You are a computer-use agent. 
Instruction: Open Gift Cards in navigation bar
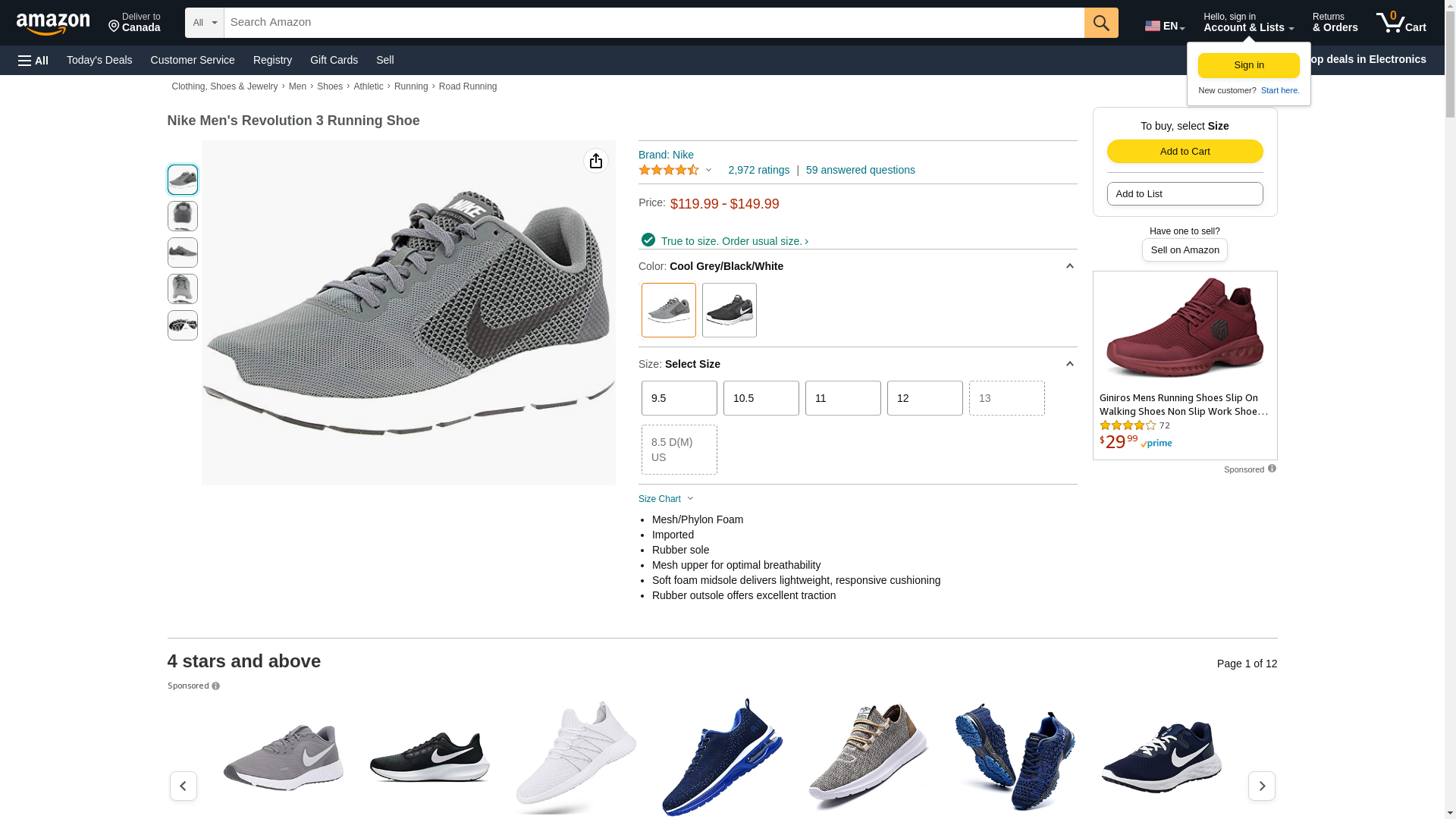(334, 60)
